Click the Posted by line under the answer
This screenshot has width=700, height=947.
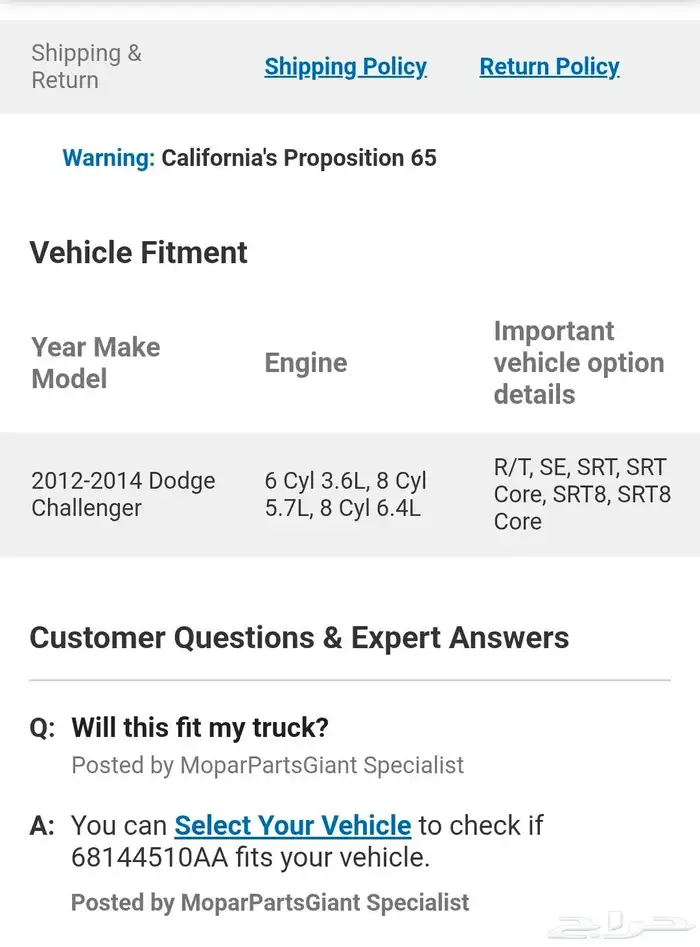269,902
